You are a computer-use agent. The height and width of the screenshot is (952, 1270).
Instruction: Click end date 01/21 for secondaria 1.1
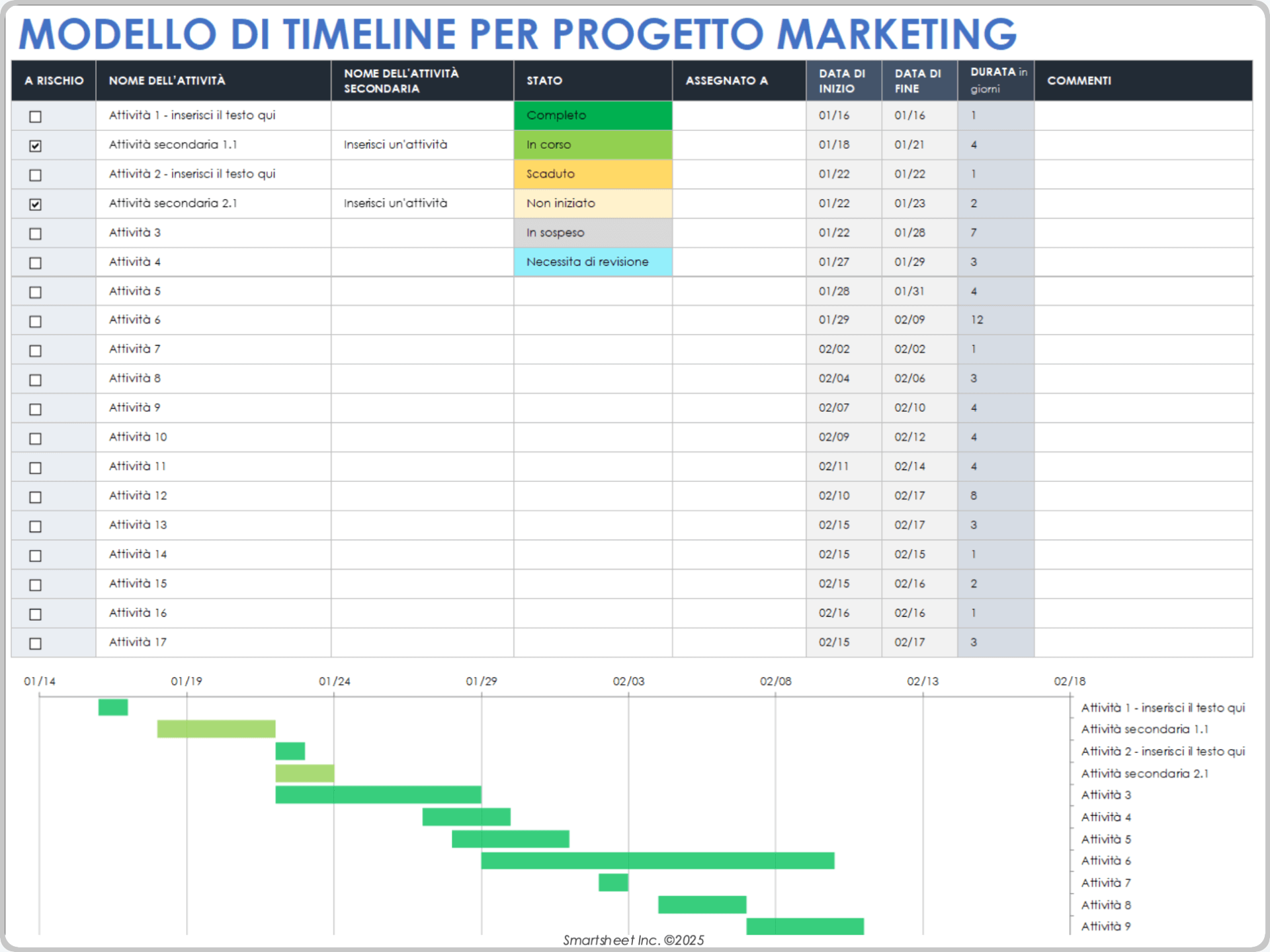[919, 145]
